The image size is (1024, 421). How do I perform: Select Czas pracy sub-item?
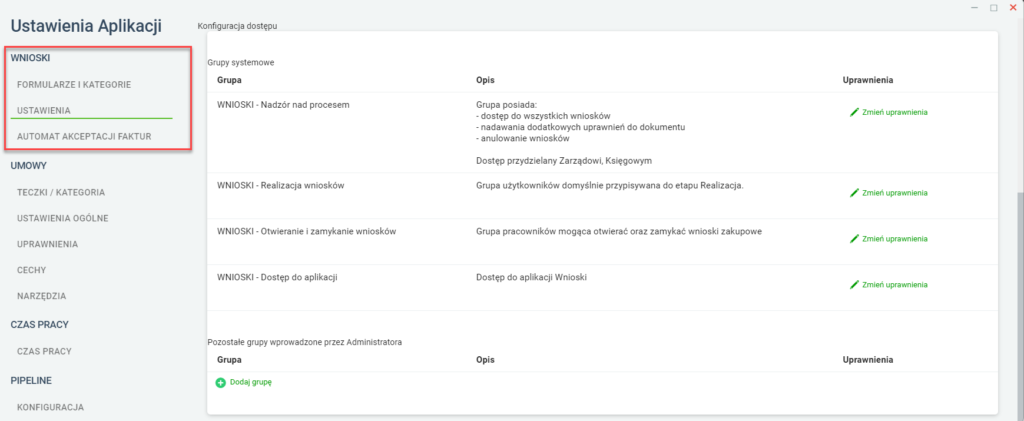point(44,351)
